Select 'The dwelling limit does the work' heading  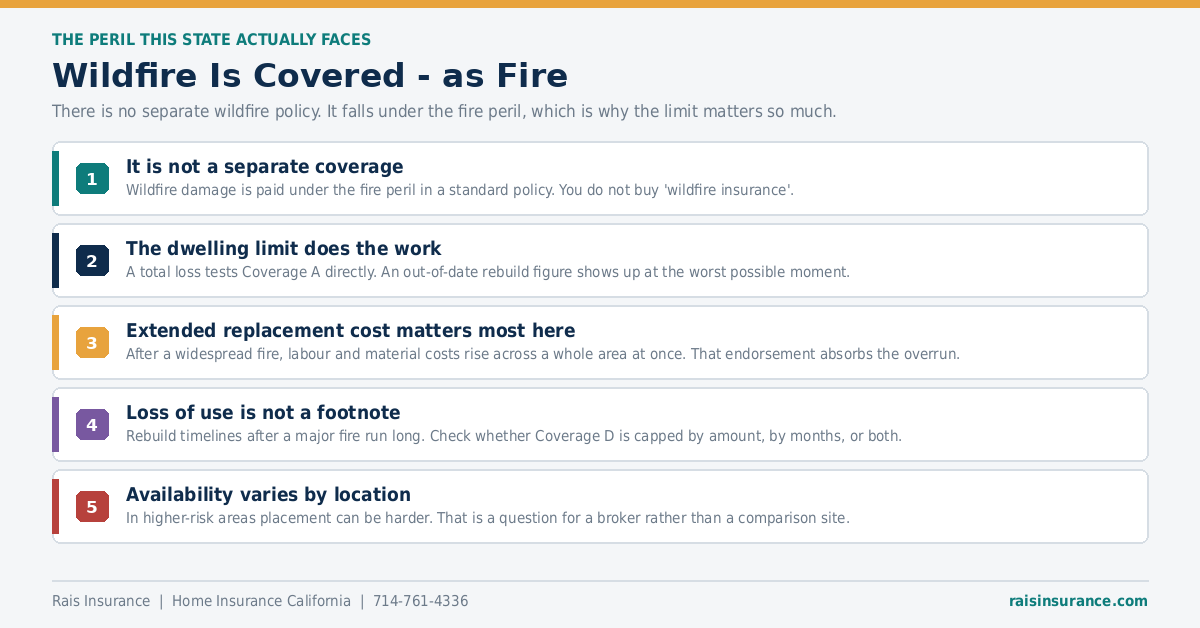click(283, 249)
